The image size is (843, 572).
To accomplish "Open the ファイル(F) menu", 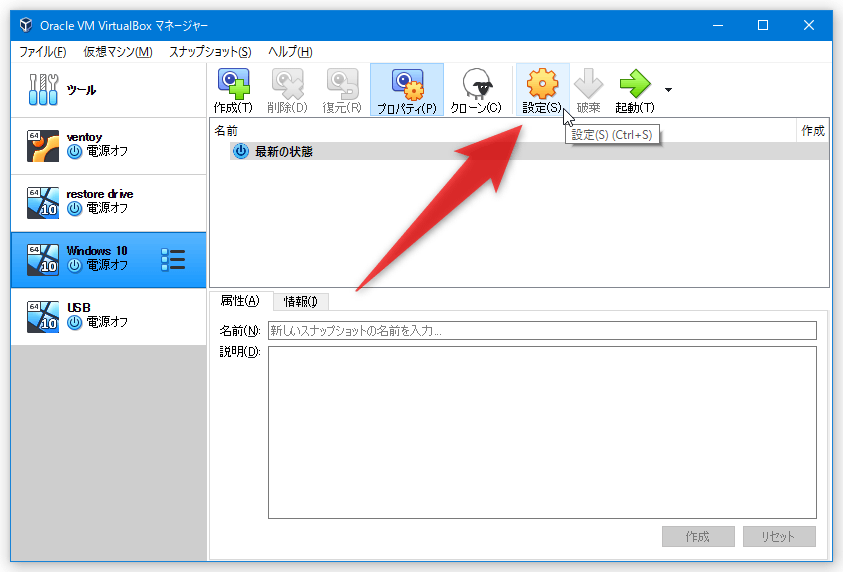I will (x=42, y=52).
